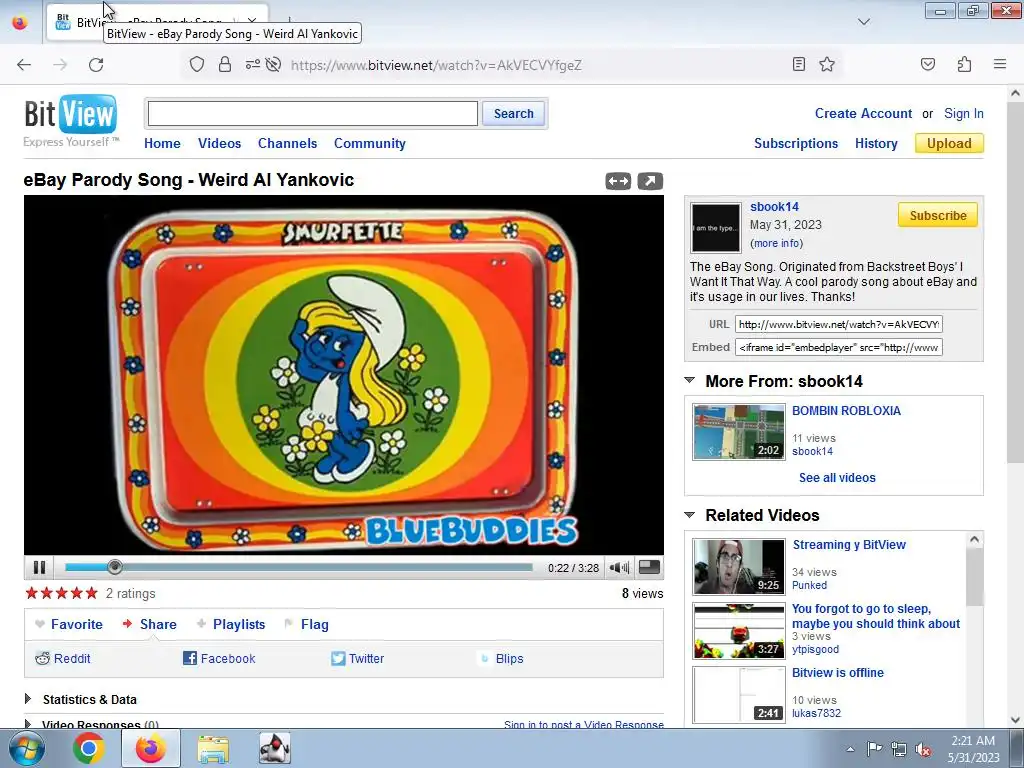Click the BitView search text box
This screenshot has height=768, width=1024.
[x=313, y=114]
